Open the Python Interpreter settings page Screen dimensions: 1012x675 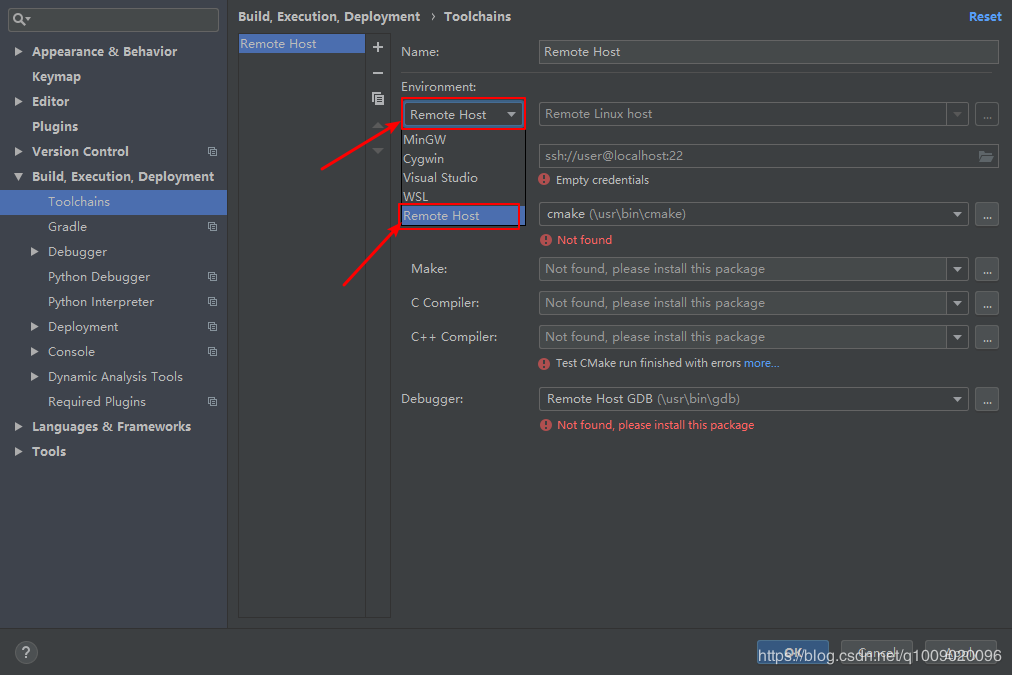pyautogui.click(x=101, y=302)
